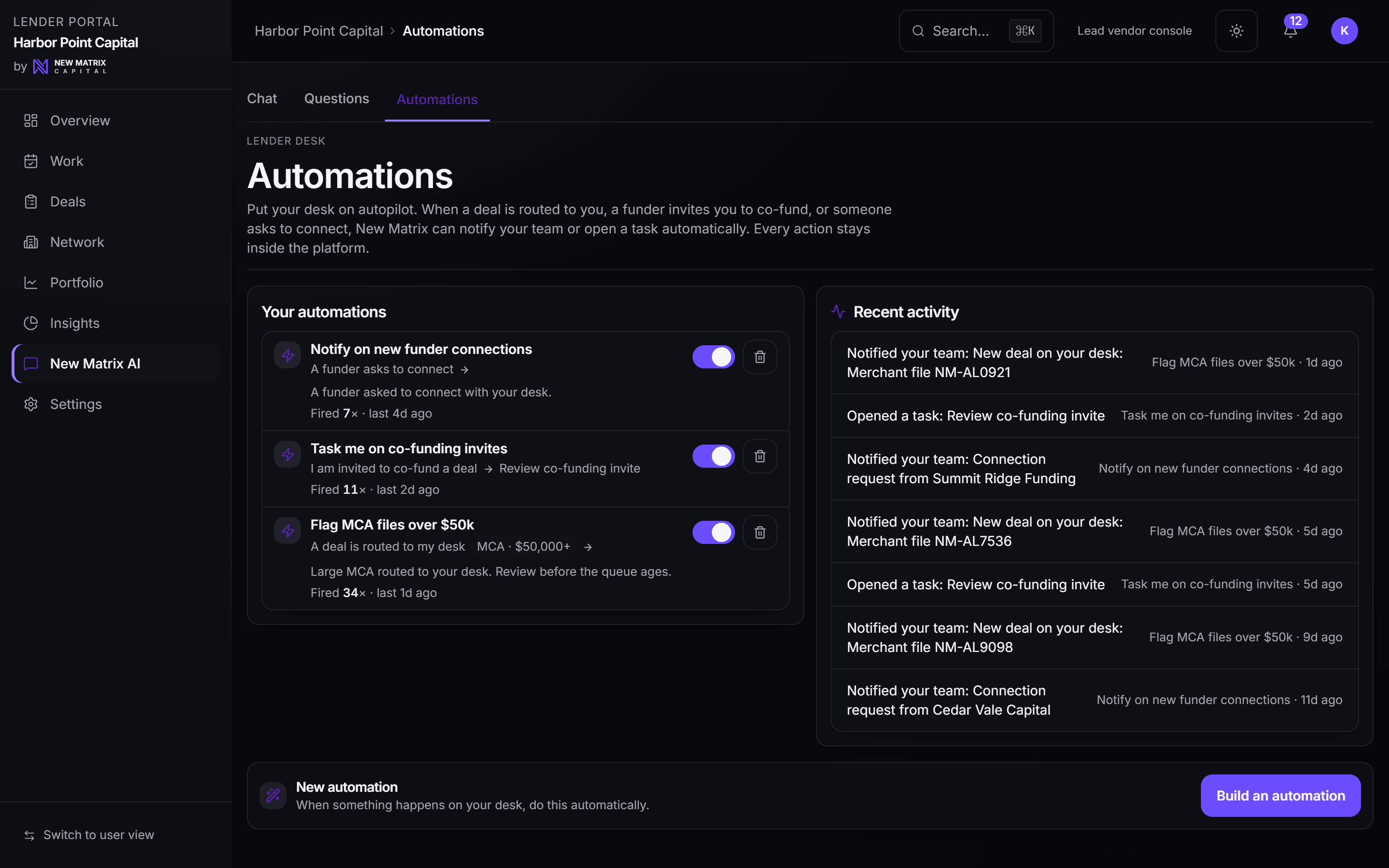Click the Switch to user view arrows icon
This screenshot has width=1389, height=868.
pyautogui.click(x=29, y=835)
